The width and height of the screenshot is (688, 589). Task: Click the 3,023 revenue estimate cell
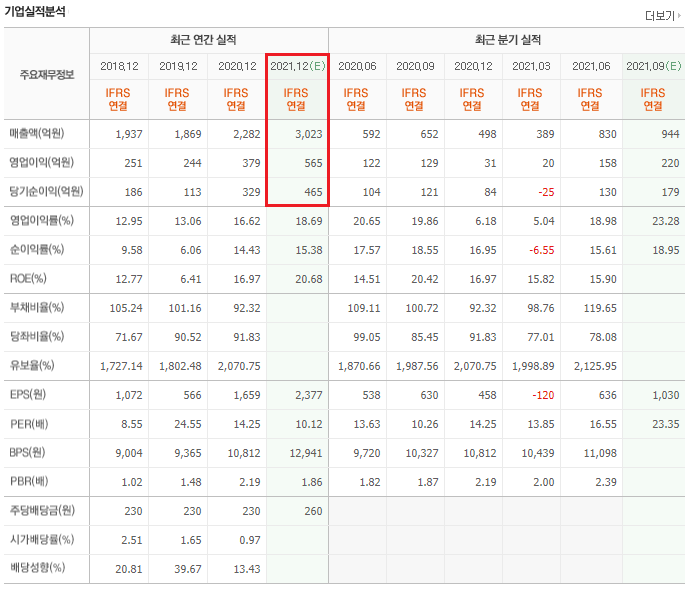pos(308,134)
